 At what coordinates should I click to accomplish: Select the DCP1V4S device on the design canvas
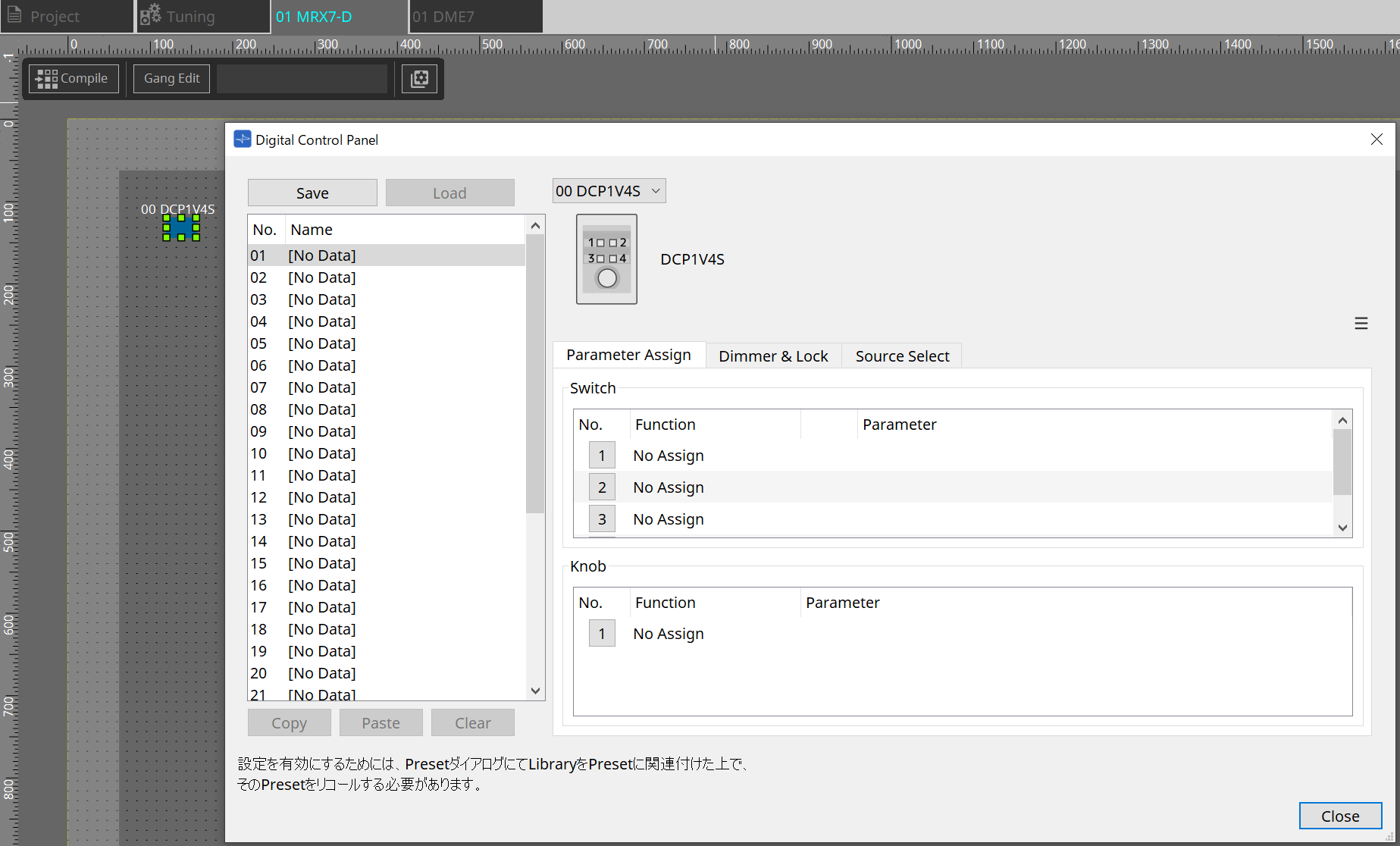click(180, 227)
